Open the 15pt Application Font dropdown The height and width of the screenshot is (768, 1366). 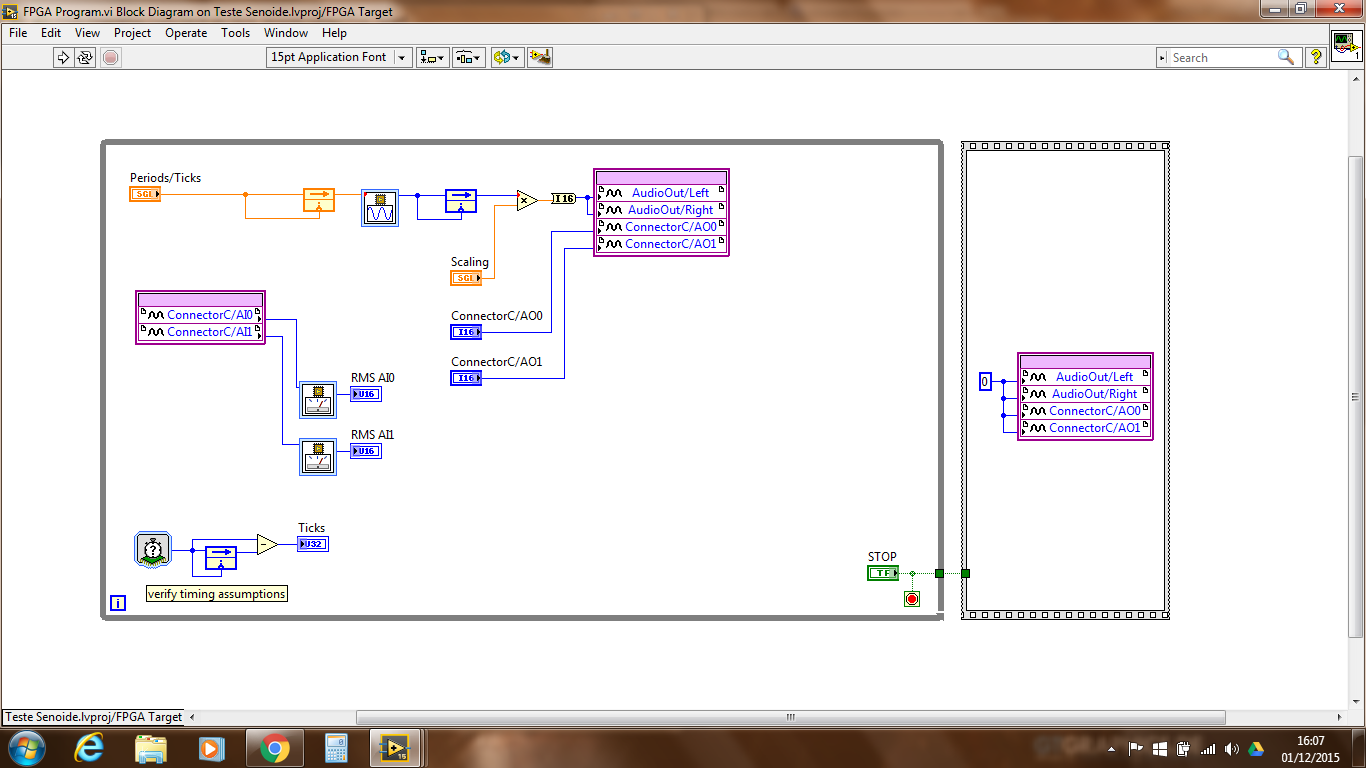[340, 57]
